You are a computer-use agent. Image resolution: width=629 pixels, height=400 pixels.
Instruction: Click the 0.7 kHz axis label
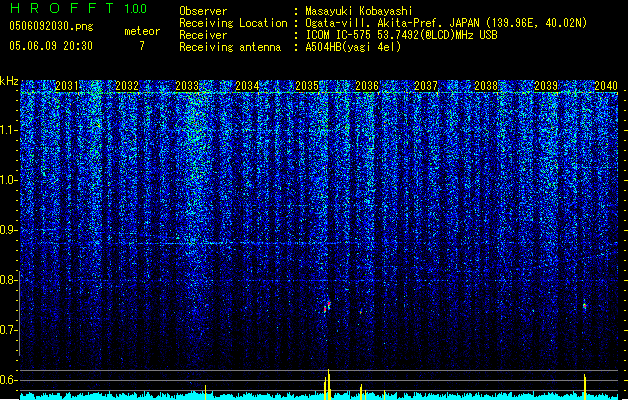click(x=9, y=330)
